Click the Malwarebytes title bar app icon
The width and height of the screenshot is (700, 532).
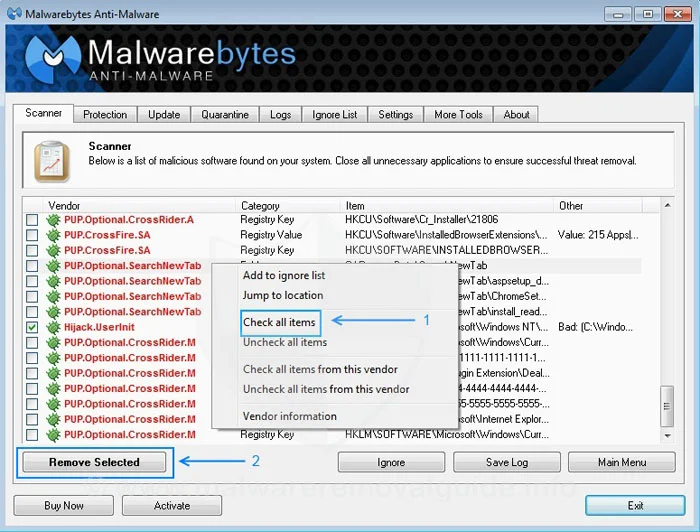14,14
